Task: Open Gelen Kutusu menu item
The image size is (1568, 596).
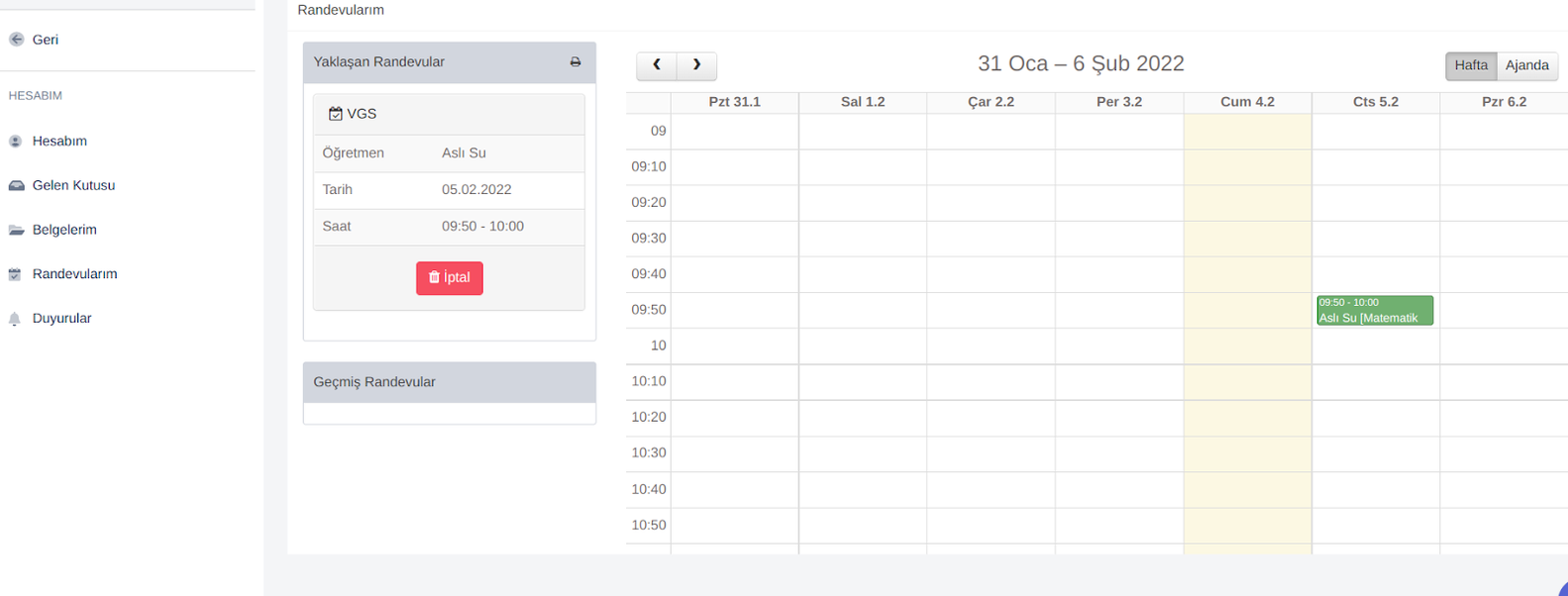Action: coord(73,186)
